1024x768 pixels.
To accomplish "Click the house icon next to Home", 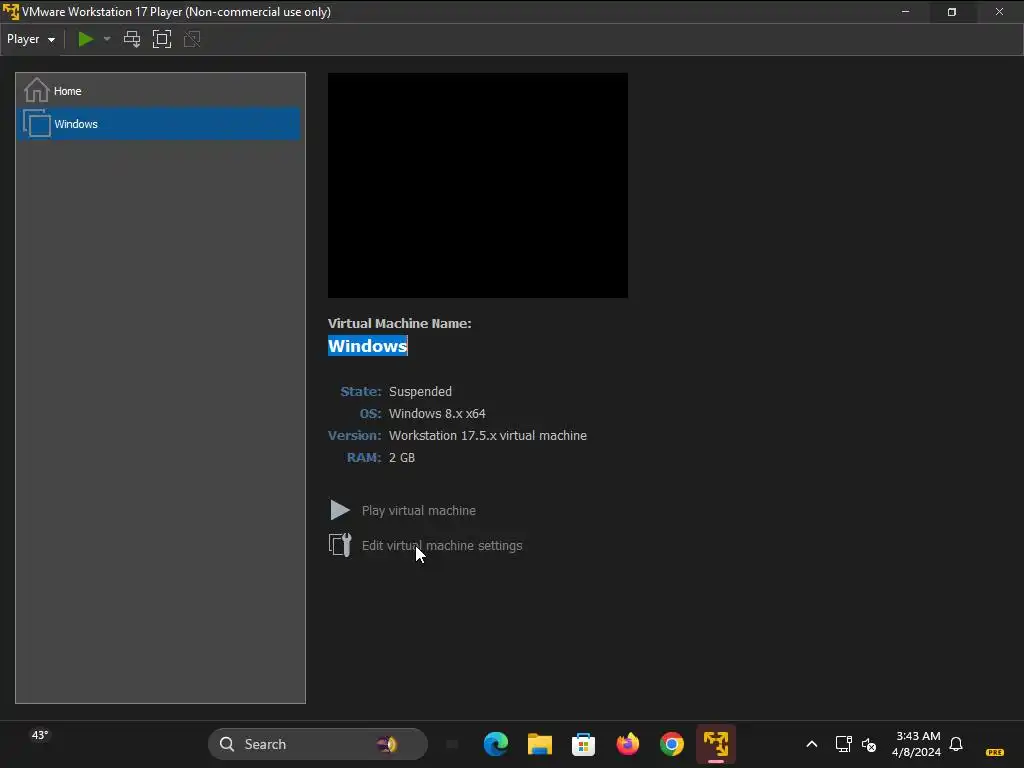I will click(37, 90).
